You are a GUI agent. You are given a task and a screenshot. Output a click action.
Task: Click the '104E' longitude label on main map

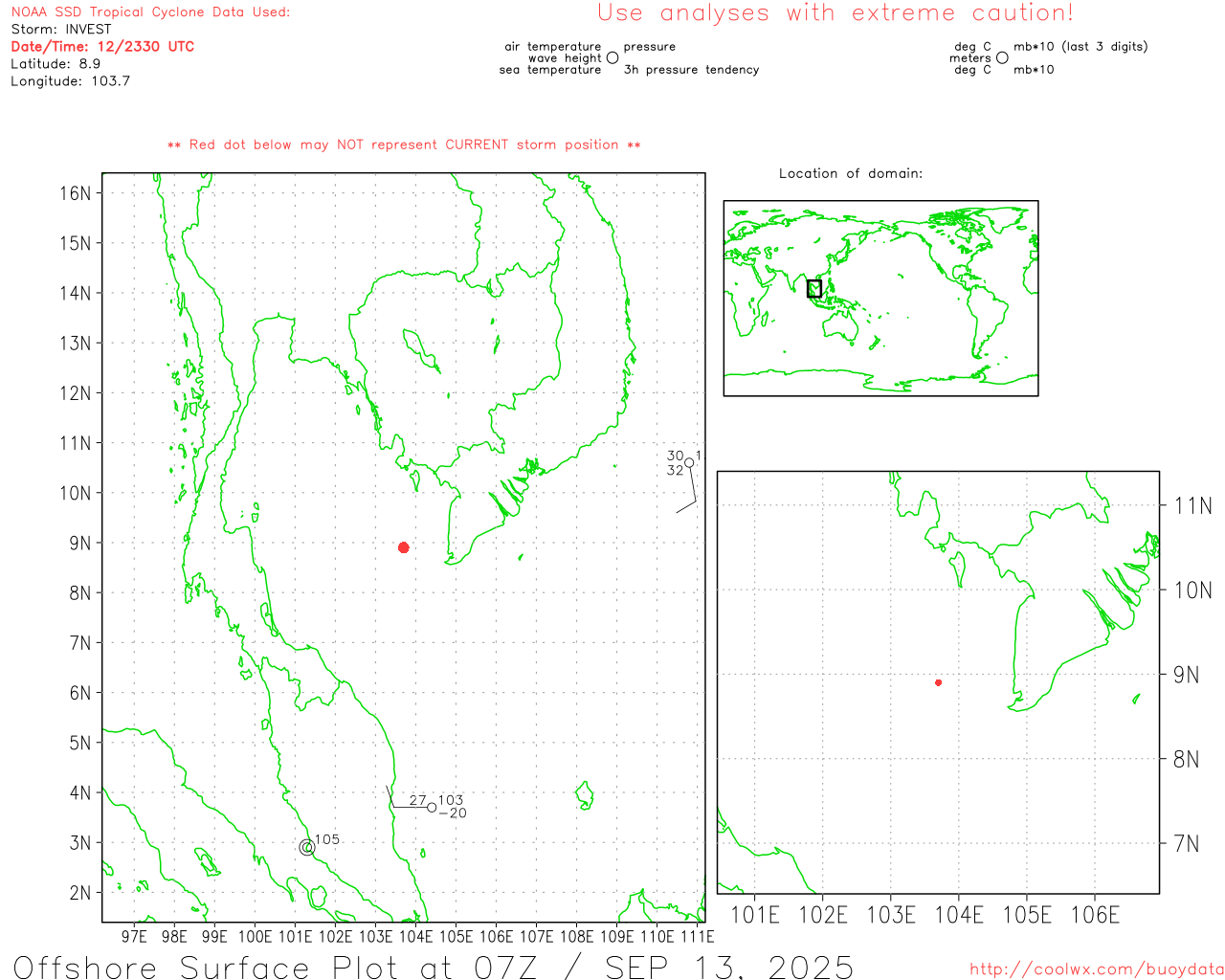click(415, 936)
